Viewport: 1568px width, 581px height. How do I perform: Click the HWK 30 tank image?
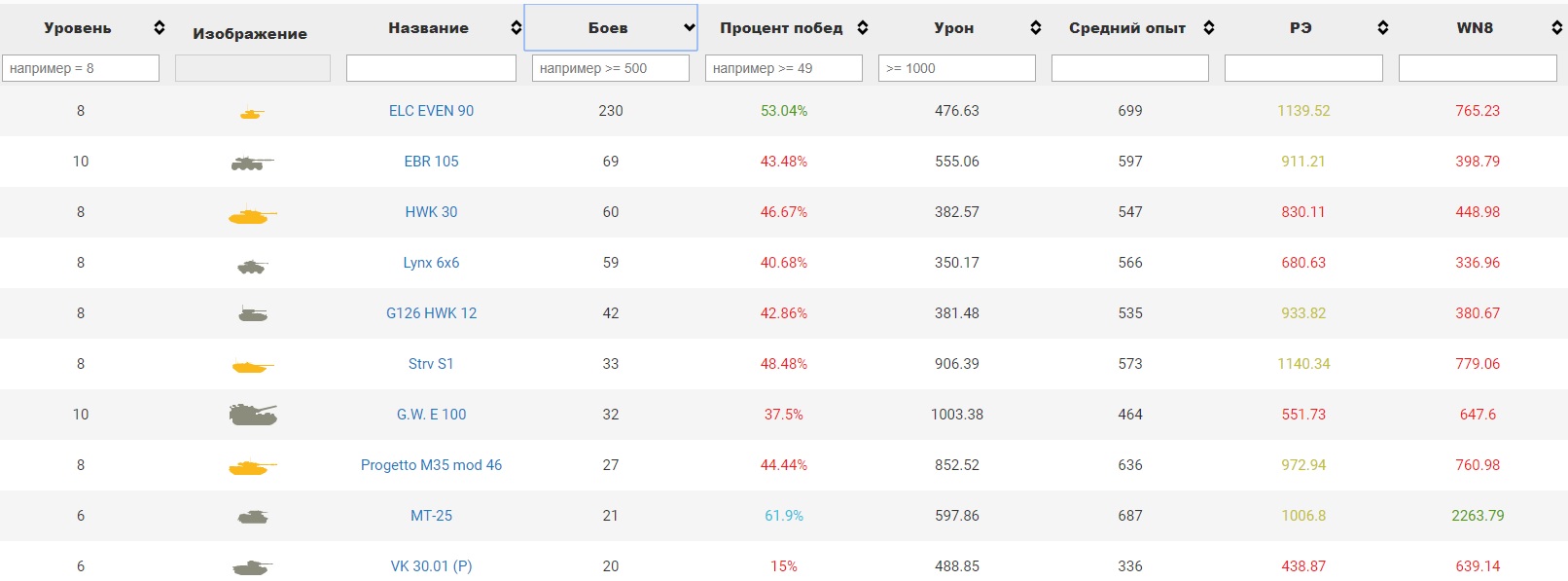253,214
